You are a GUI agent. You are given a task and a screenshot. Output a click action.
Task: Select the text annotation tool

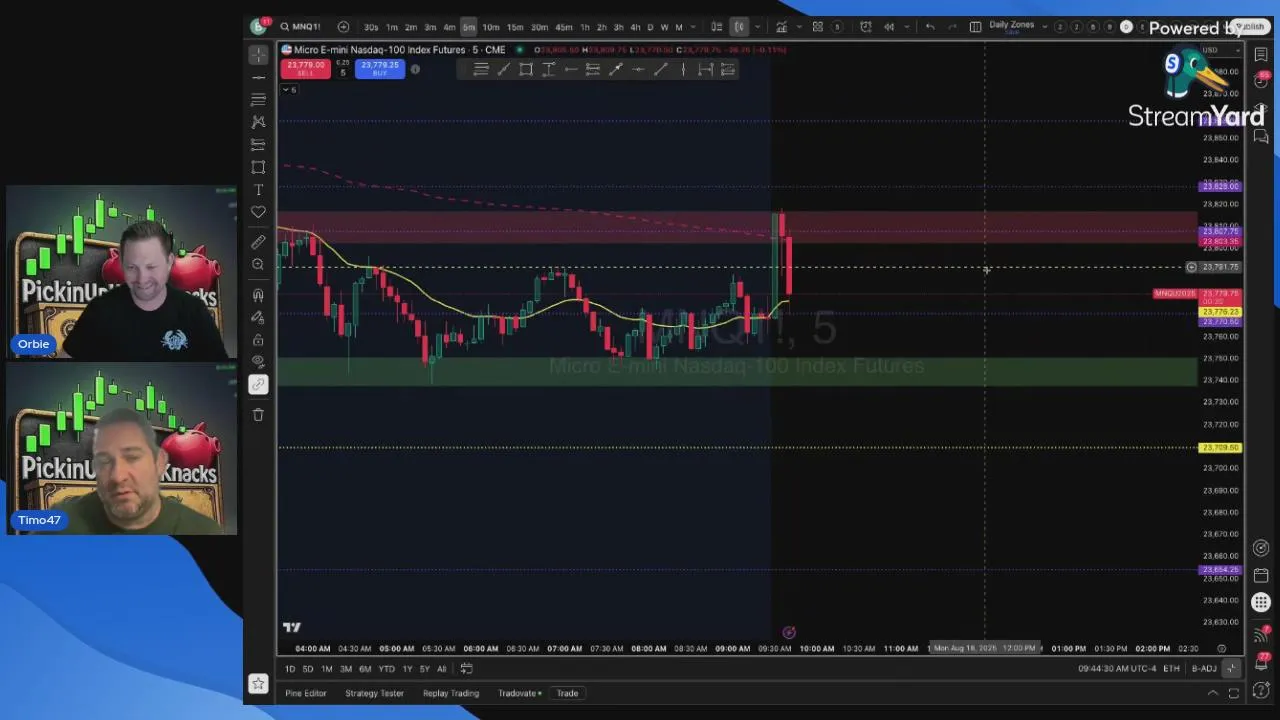[258, 189]
